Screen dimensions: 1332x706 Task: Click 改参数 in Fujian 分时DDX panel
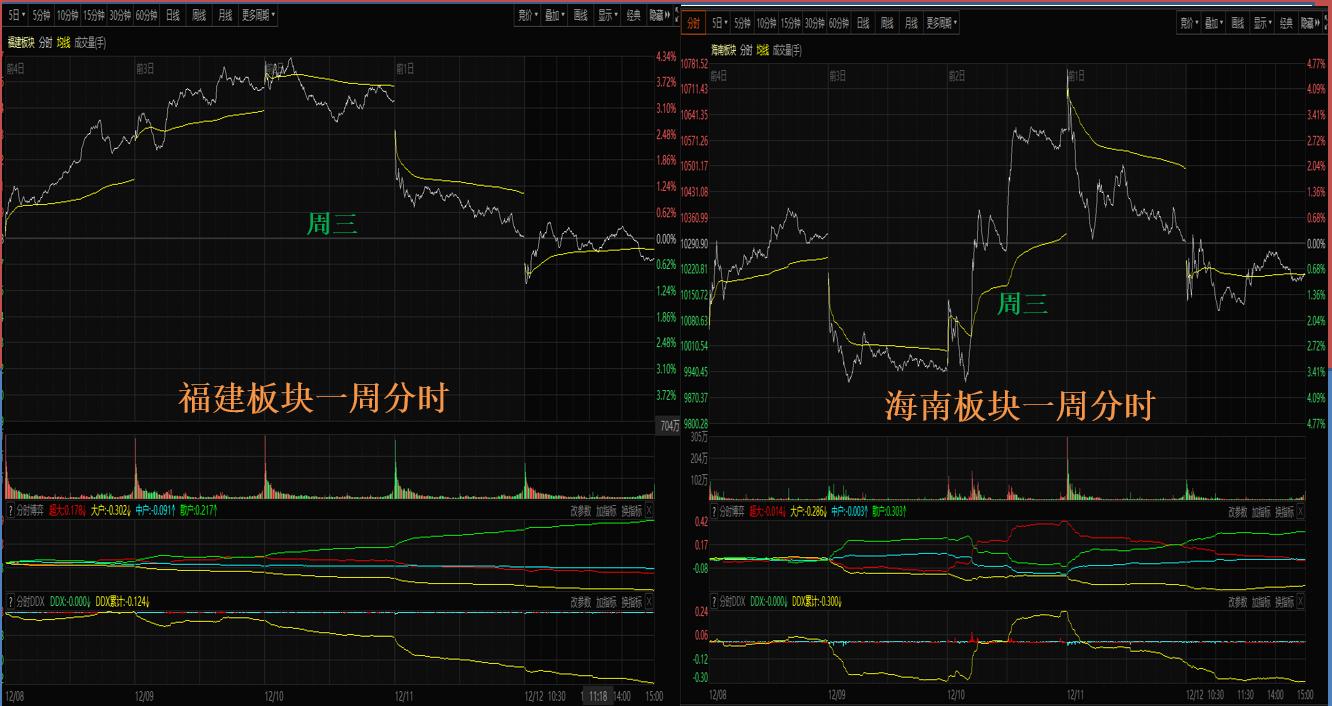click(580, 601)
